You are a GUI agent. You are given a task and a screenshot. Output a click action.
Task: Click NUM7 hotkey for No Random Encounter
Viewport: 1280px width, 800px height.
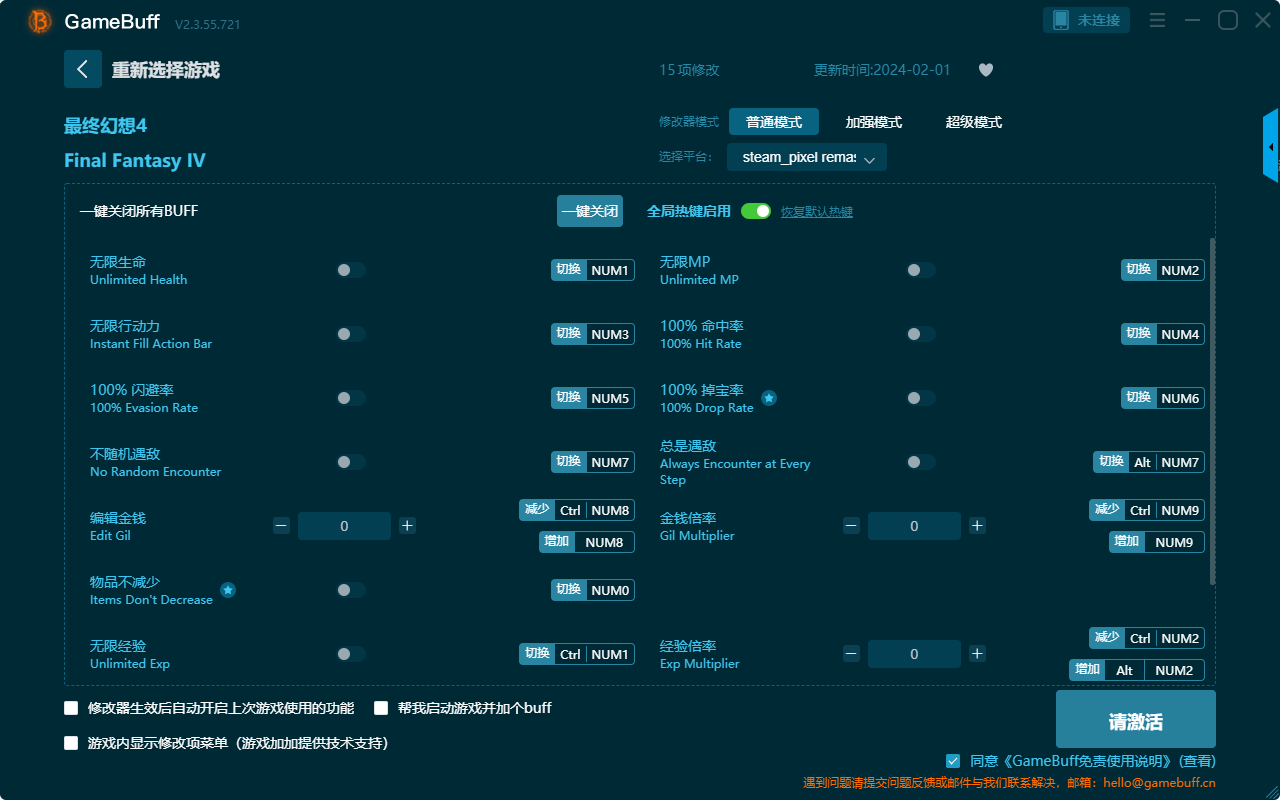point(593,462)
